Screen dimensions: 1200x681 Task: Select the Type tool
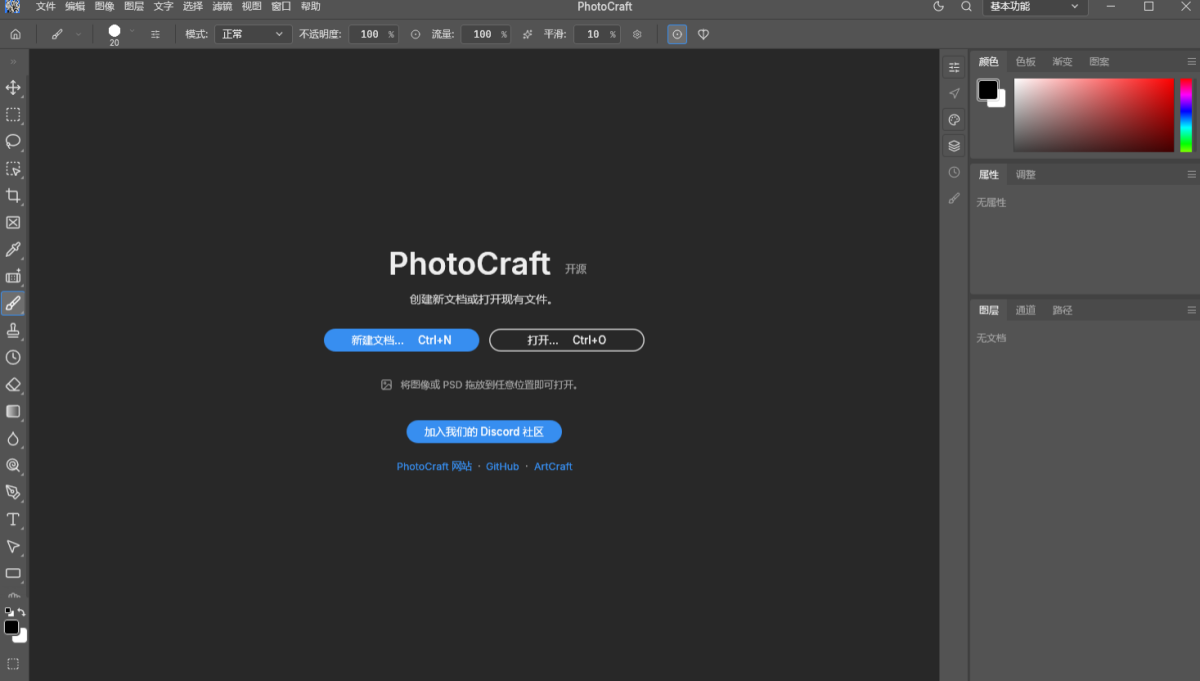pyautogui.click(x=13, y=519)
